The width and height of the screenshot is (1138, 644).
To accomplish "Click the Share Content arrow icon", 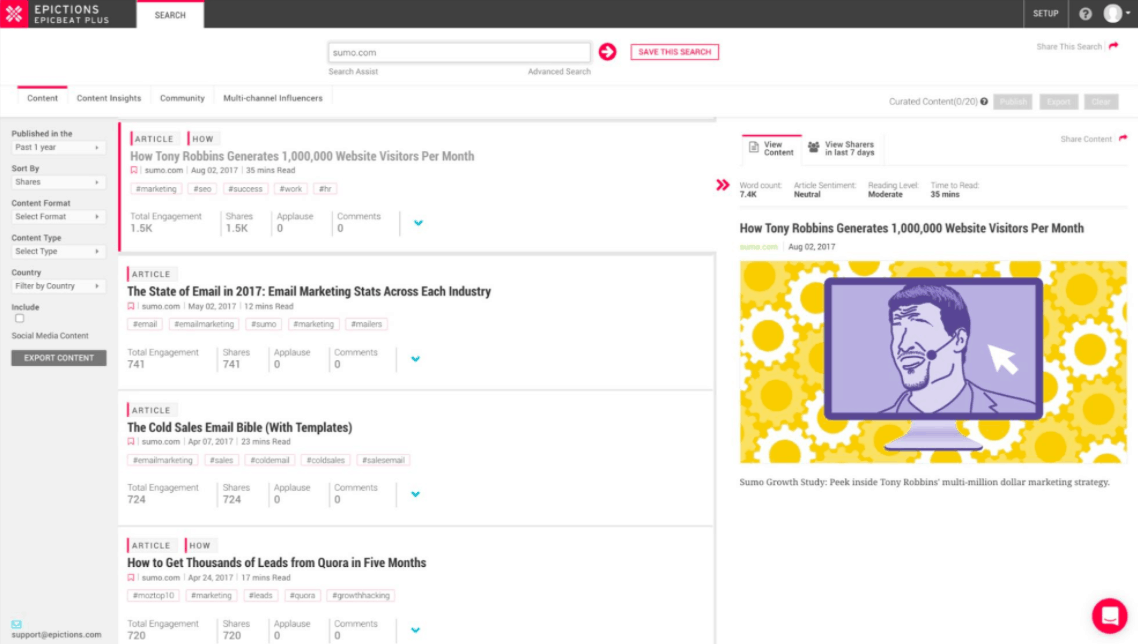I will [x=1123, y=138].
